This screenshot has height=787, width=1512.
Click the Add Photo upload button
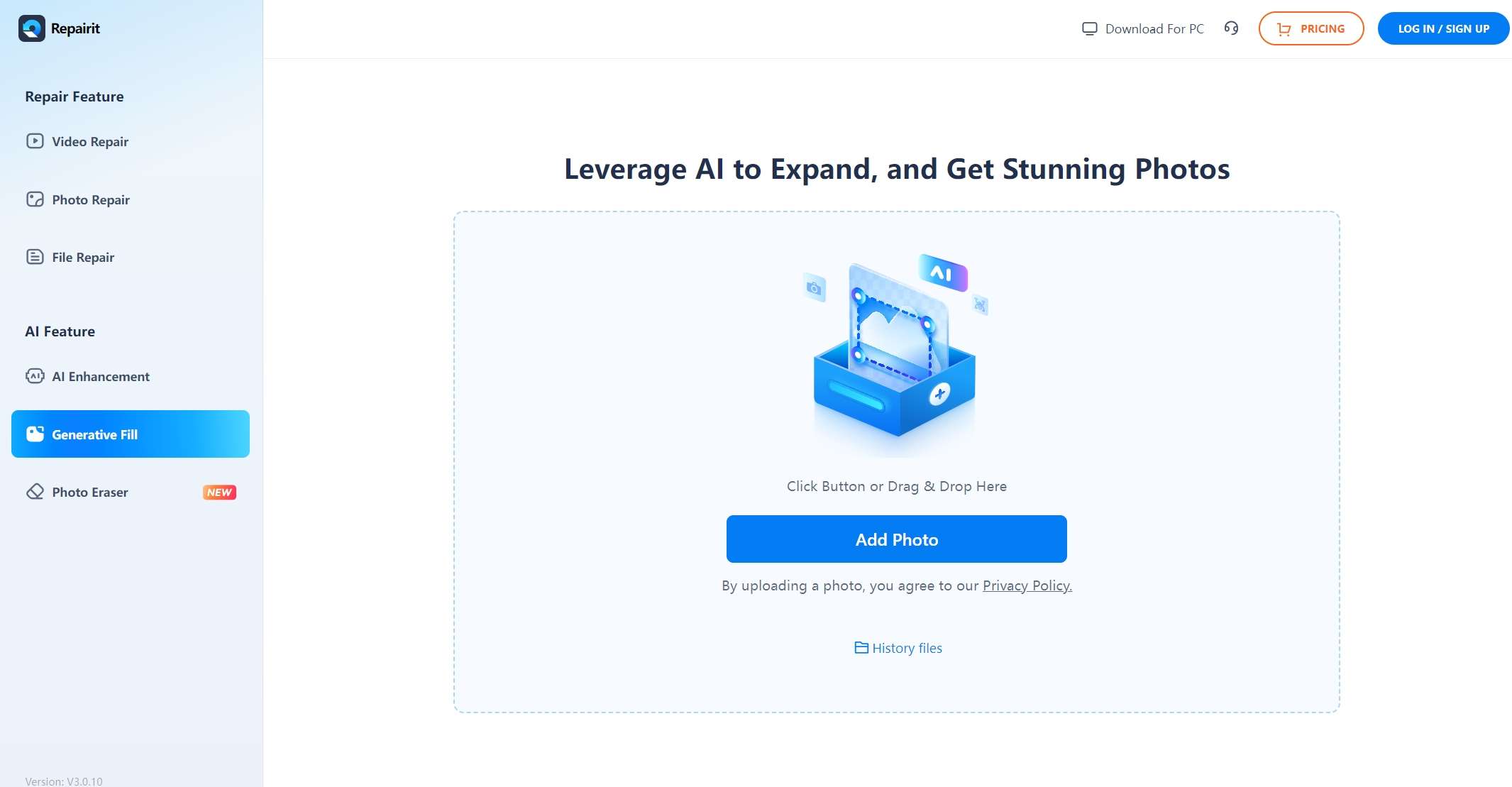pyautogui.click(x=896, y=538)
